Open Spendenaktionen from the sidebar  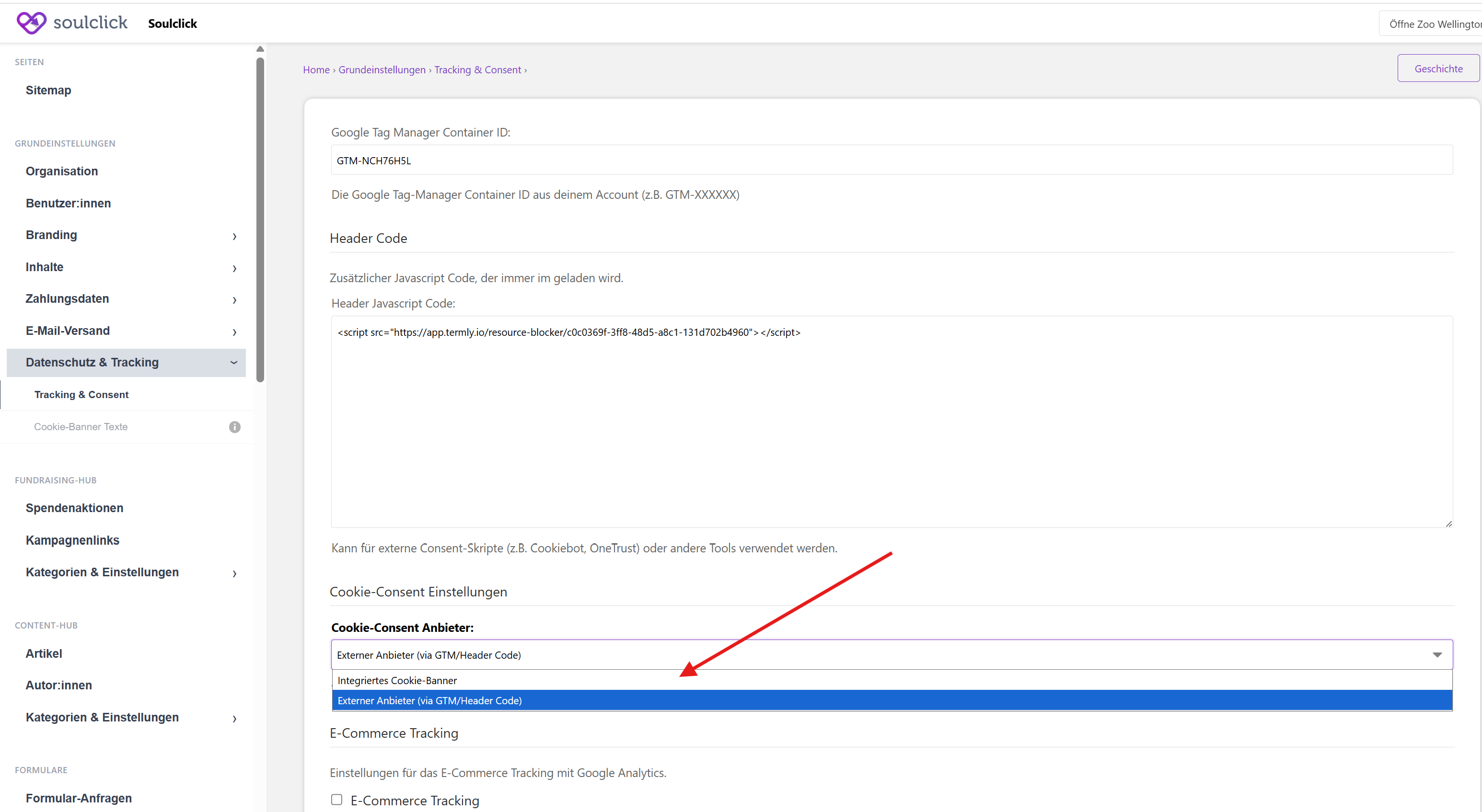[74, 508]
